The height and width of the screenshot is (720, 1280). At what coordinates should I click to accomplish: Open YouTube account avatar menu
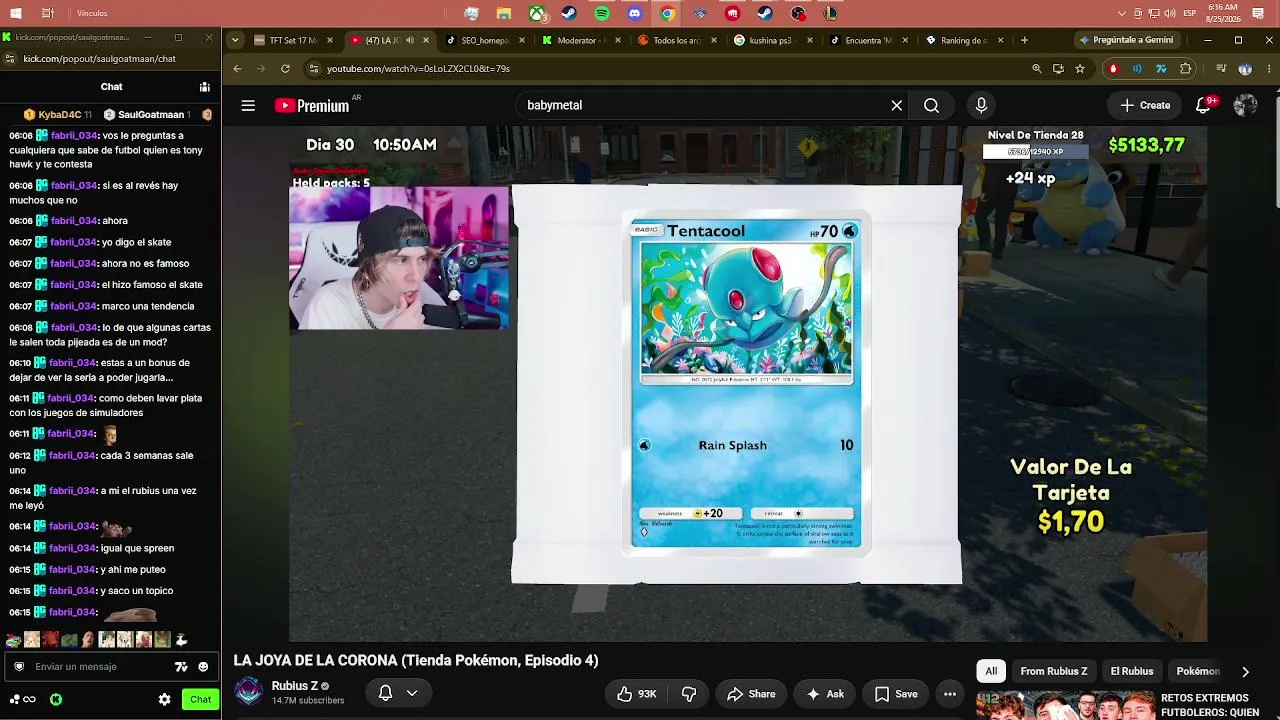coord(1245,105)
